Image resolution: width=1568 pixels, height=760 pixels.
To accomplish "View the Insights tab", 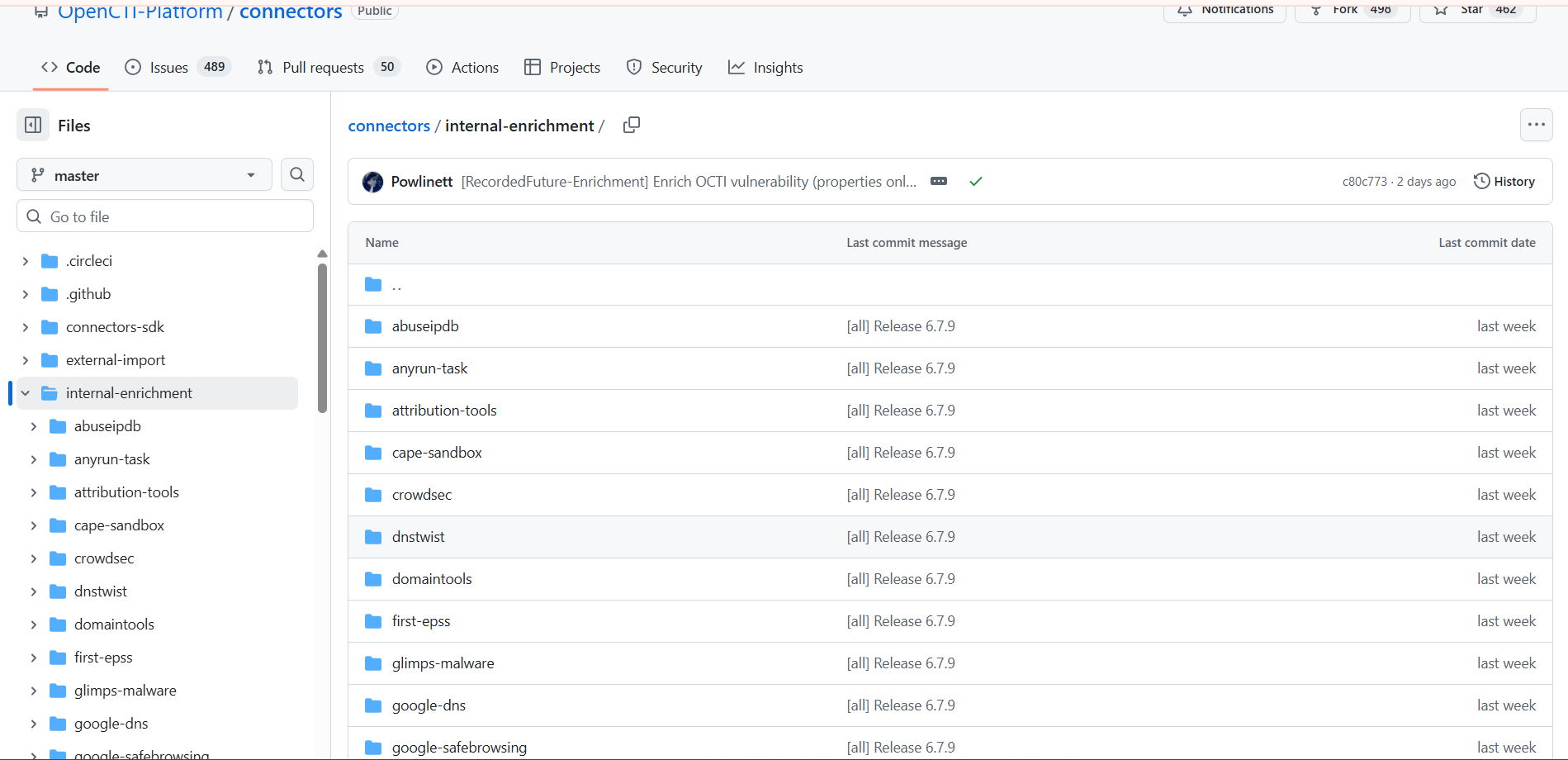I will 765,68.
